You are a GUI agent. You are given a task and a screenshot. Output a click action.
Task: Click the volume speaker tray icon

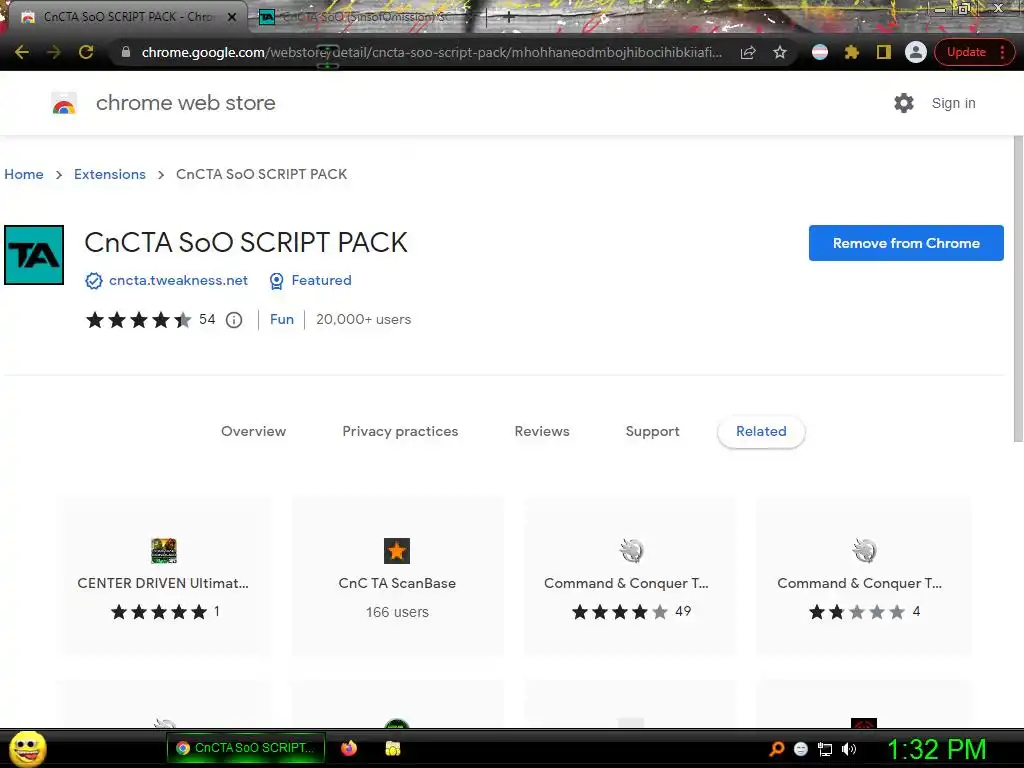tap(849, 750)
